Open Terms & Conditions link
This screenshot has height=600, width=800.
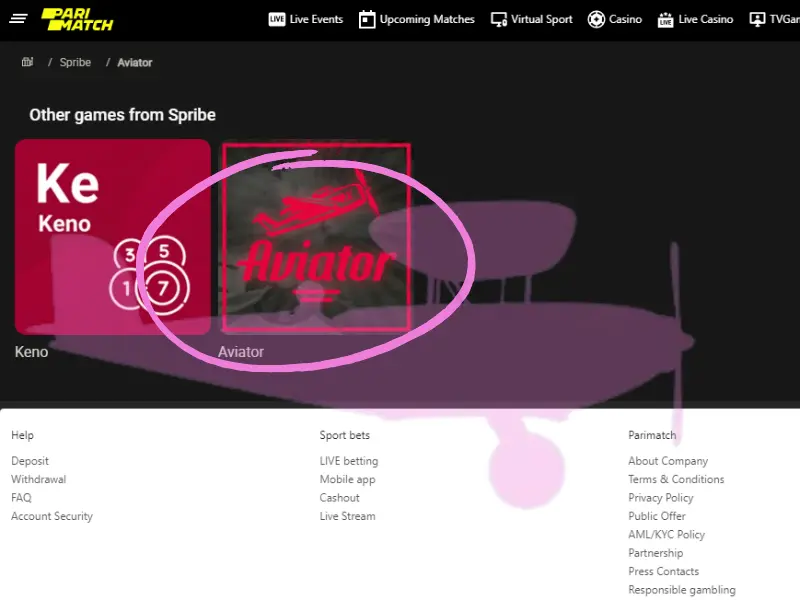coord(676,479)
